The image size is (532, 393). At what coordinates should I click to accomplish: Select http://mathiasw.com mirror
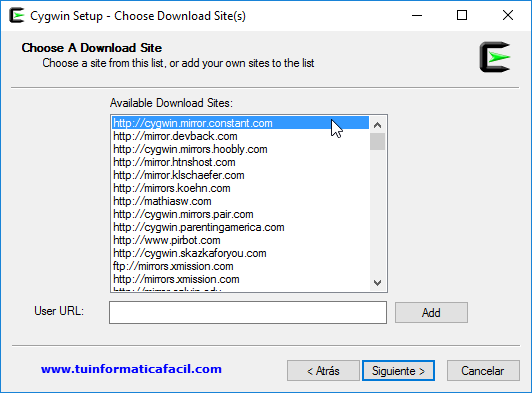point(240,201)
